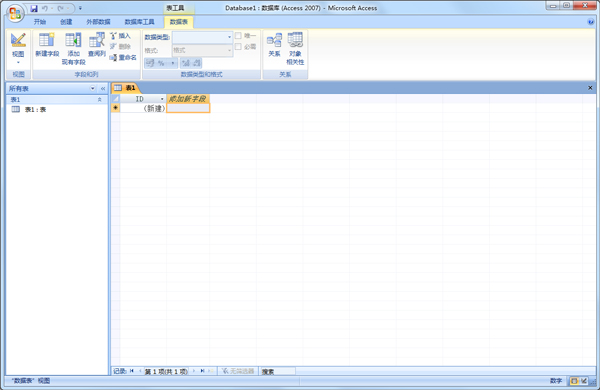The image size is (600, 390).
Task: Open 对象相关性 object dependencies
Action: (x=295, y=49)
